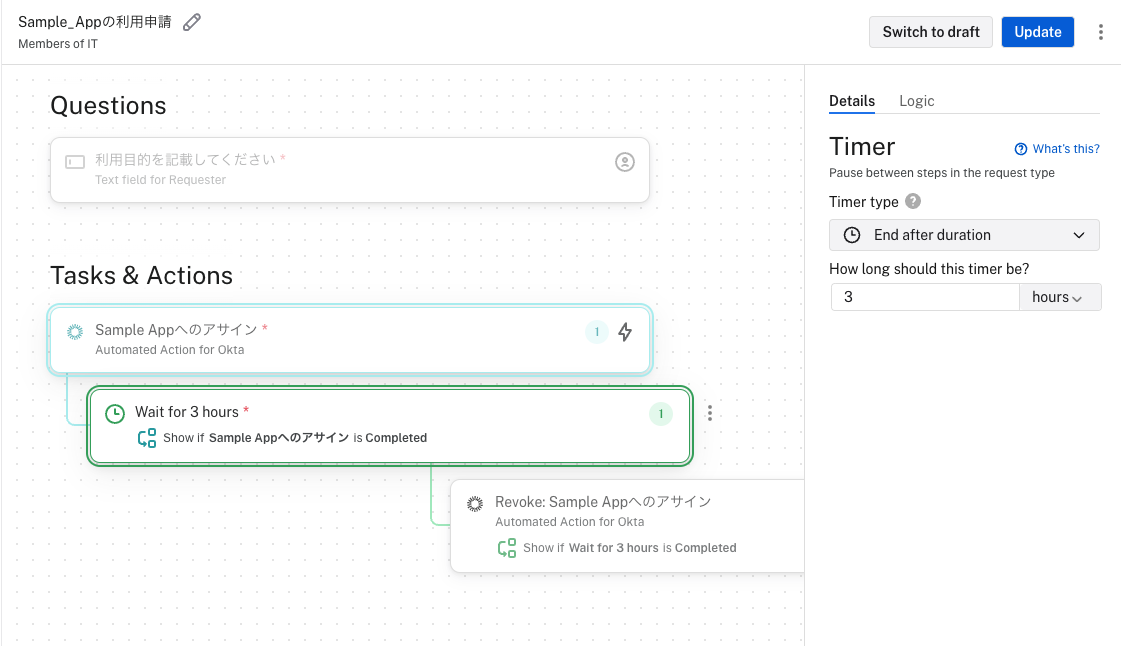Click the lightning bolt on Sample Appへのアサイン action
Viewport: 1121px width, 646px height.
(x=625, y=331)
